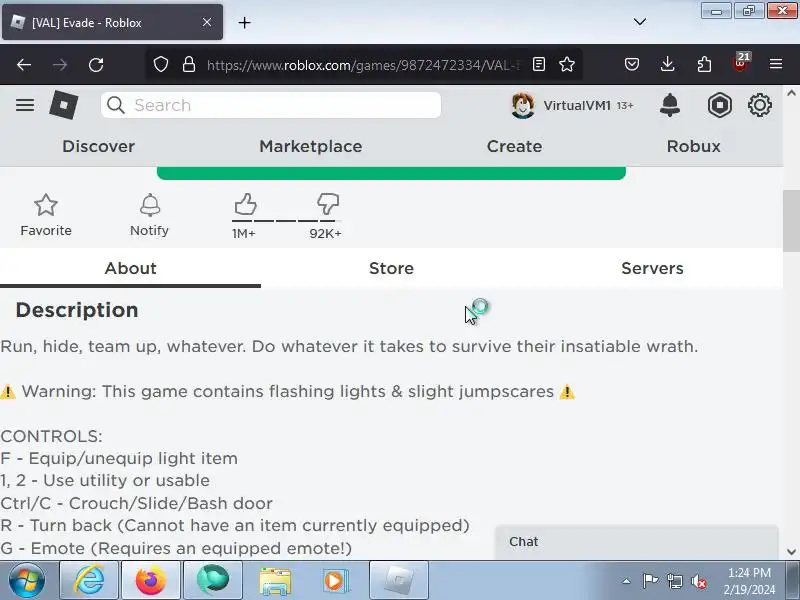Screen dimensions: 800x600
Task: Click the 'Ctrl/C - Crouch/Slide/Bash door' line
Action: pyautogui.click(x=136, y=503)
